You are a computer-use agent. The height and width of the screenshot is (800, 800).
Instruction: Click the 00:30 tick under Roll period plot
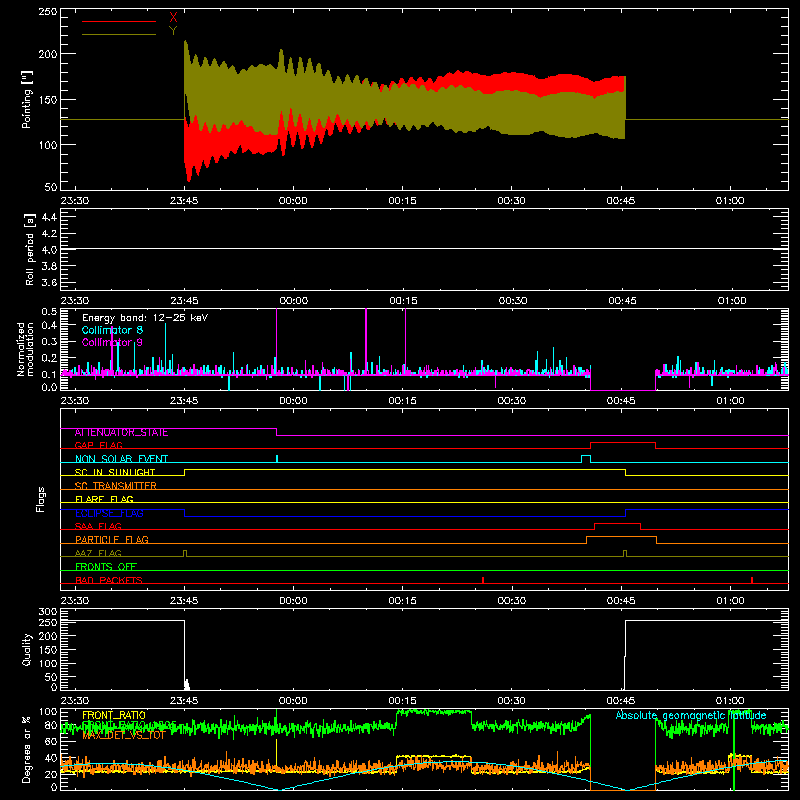point(513,301)
